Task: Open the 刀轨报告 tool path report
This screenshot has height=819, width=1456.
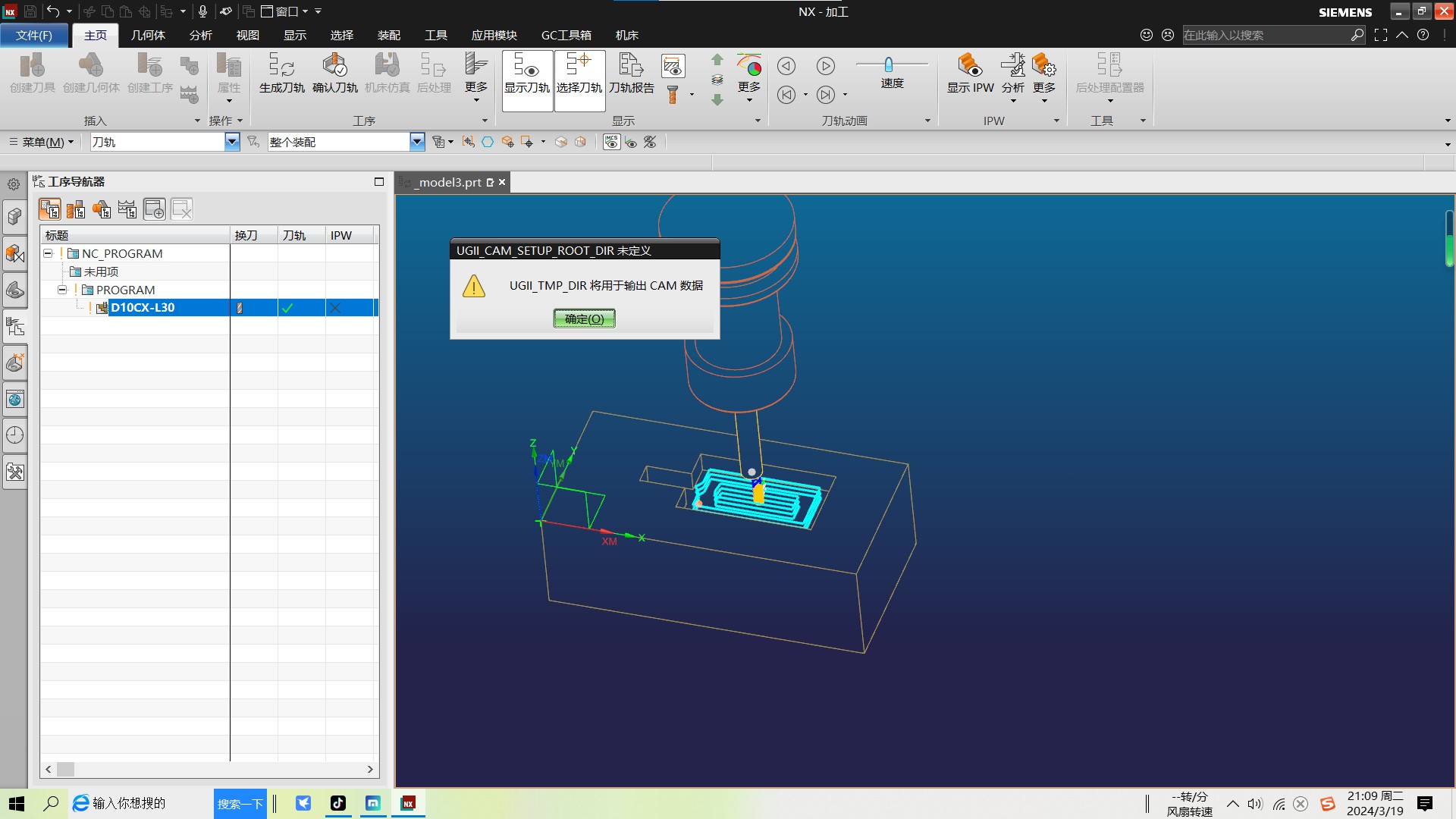Action: [631, 74]
